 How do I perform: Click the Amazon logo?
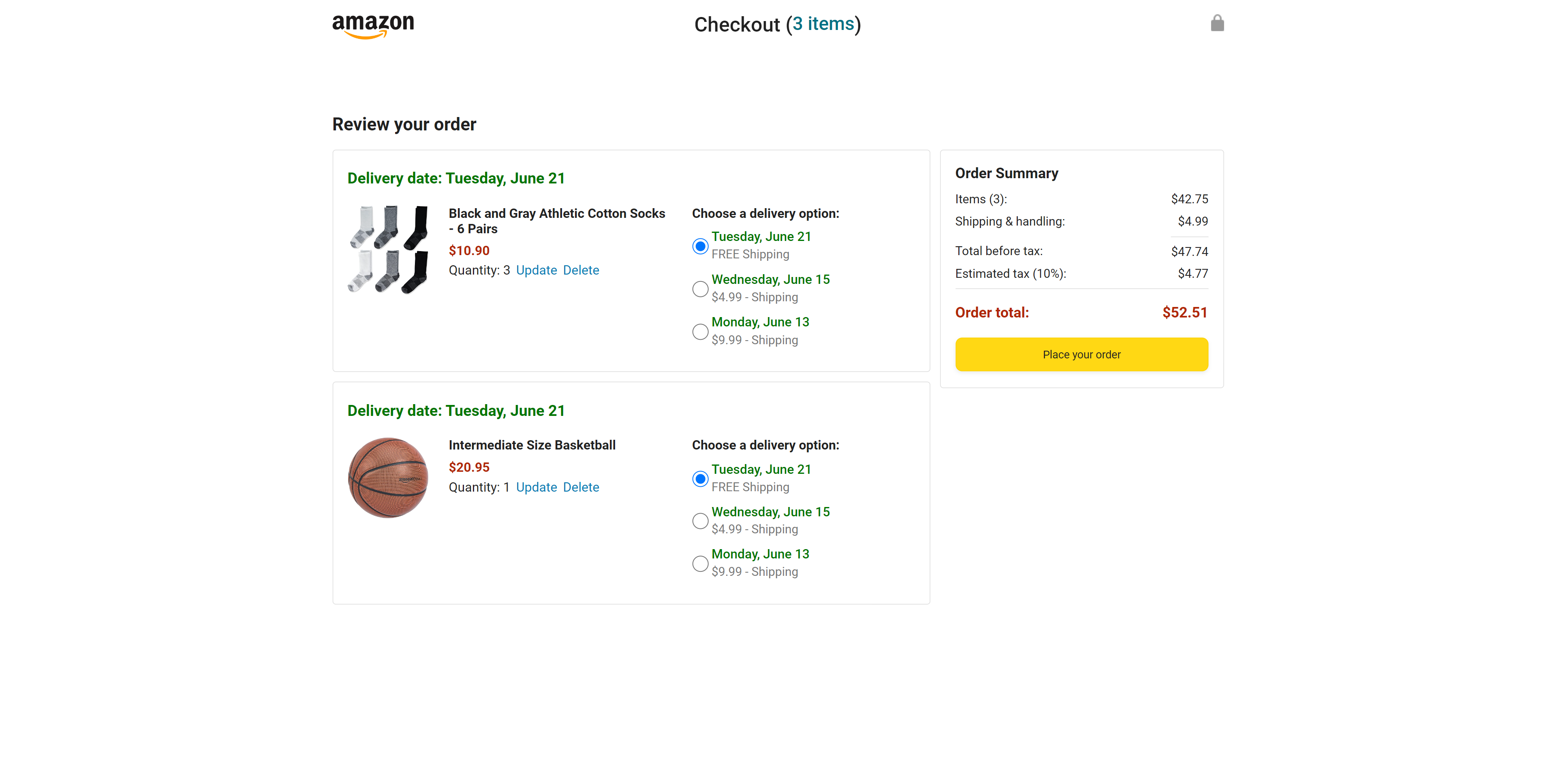pyautogui.click(x=373, y=26)
